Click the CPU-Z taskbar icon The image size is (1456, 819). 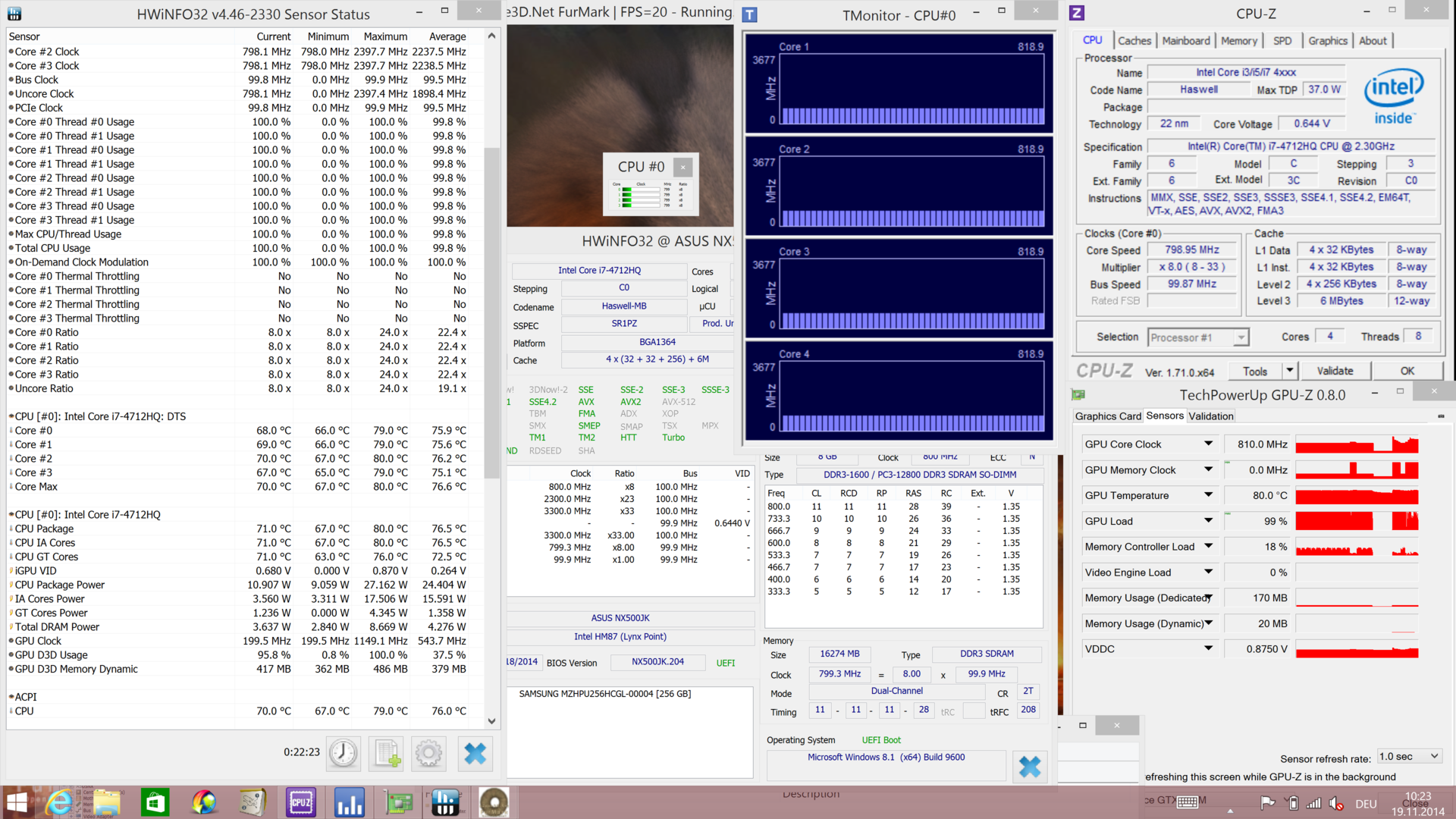[300, 802]
